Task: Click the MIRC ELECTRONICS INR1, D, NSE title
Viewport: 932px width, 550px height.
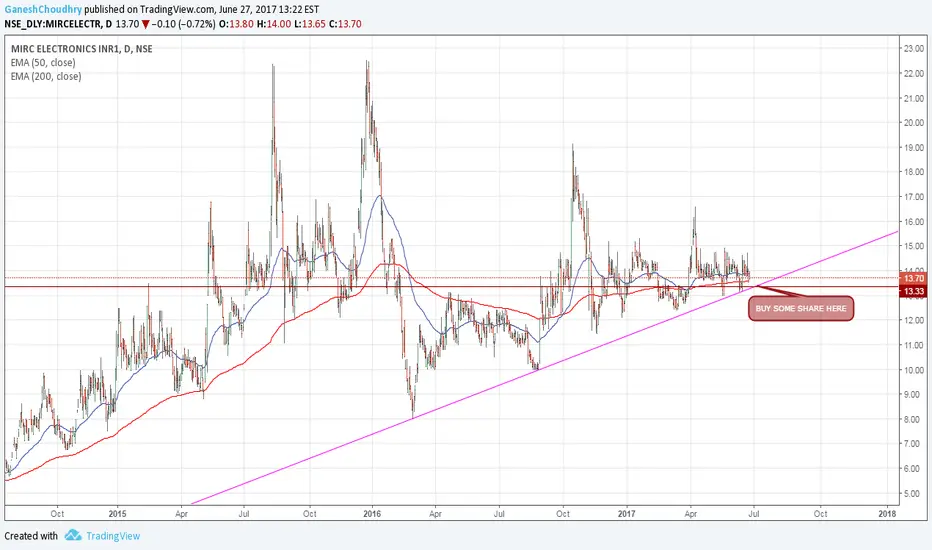Action: click(81, 49)
